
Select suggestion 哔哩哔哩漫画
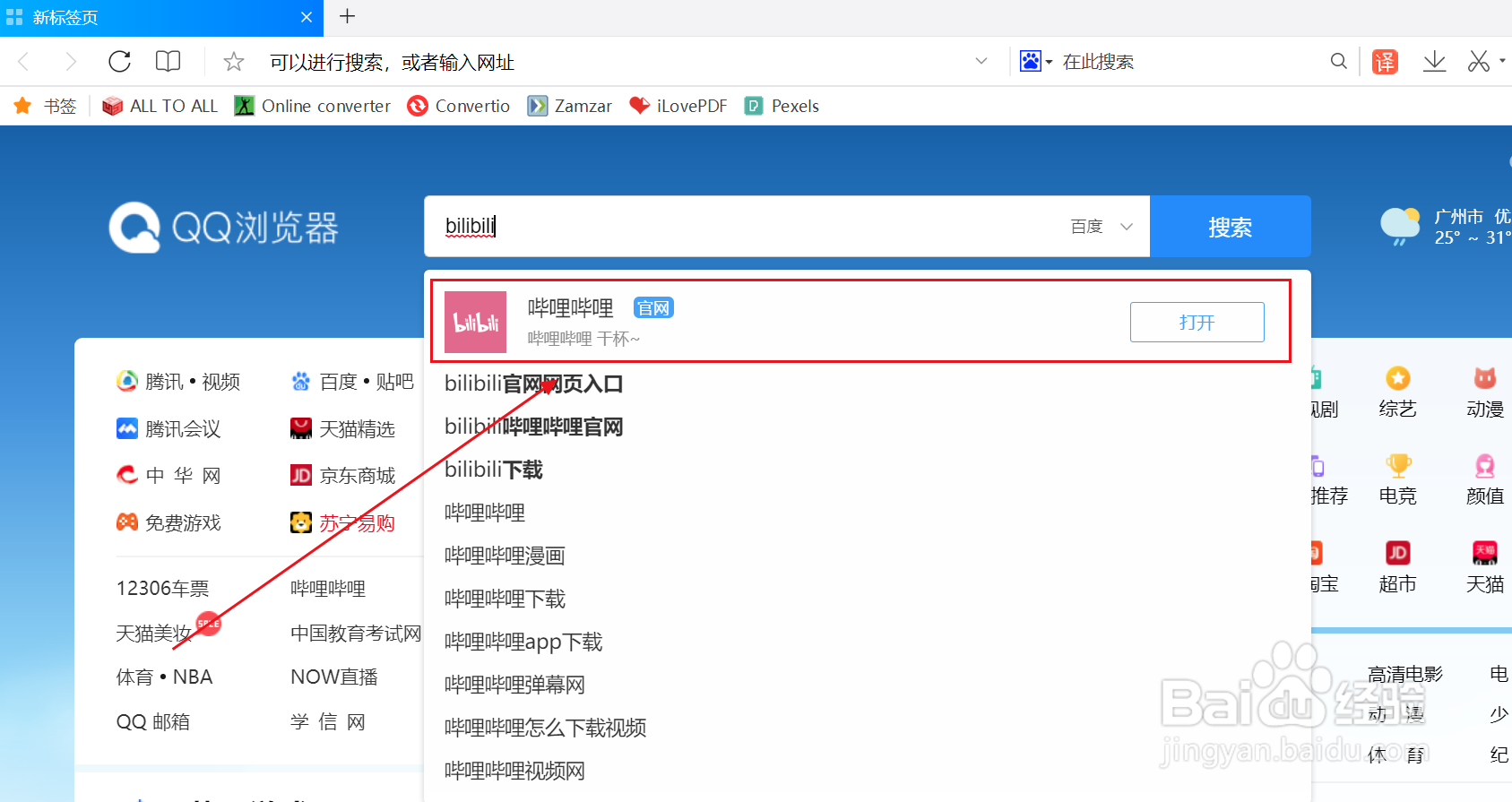coord(505,556)
